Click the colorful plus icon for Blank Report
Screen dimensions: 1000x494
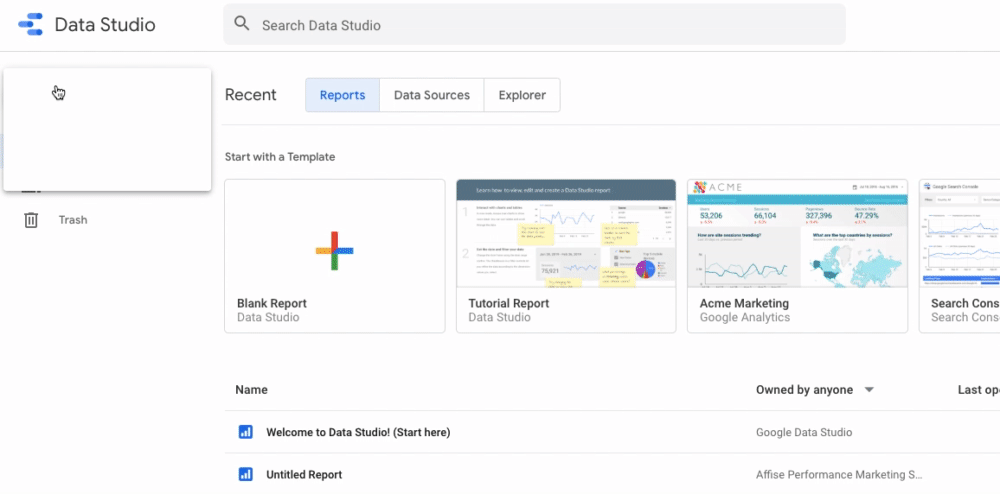tap(334, 251)
